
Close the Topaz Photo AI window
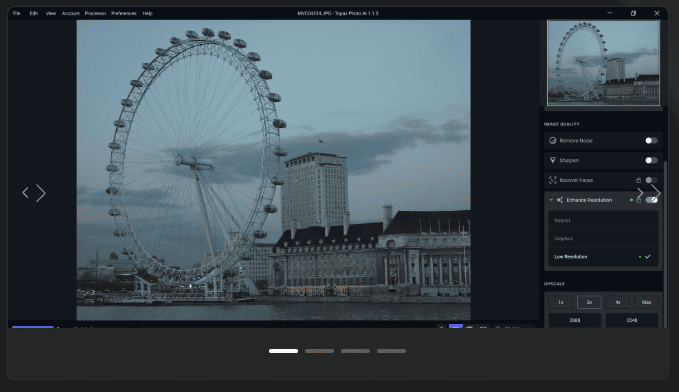[x=657, y=13]
